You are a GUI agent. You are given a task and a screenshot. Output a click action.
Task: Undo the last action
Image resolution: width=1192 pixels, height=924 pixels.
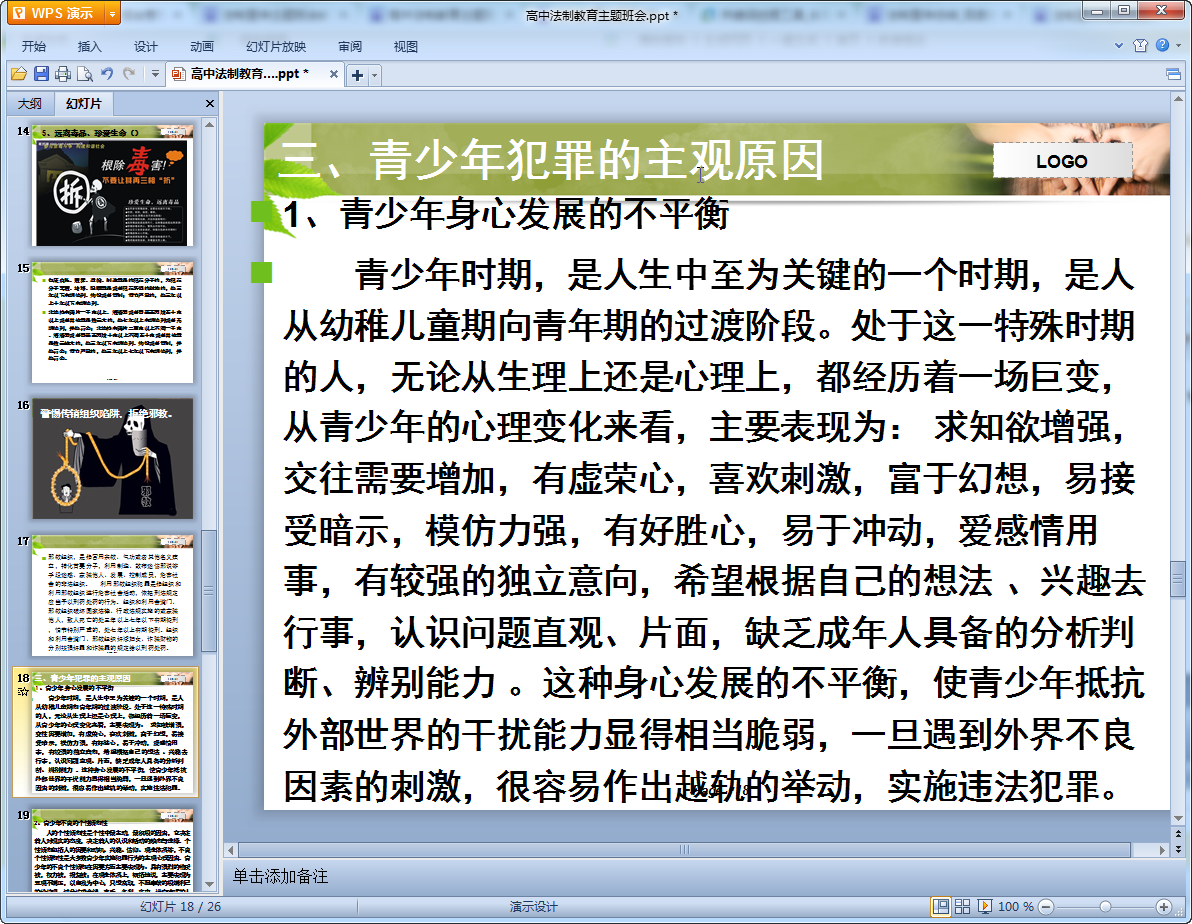pyautogui.click(x=107, y=74)
